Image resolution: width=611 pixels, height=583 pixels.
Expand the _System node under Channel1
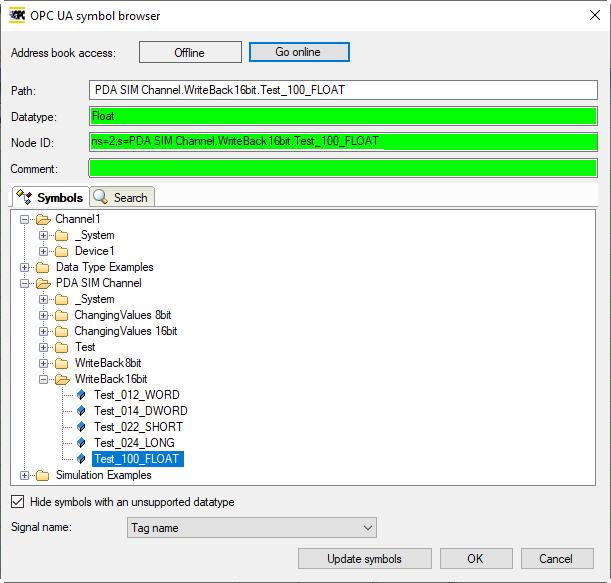click(43, 235)
